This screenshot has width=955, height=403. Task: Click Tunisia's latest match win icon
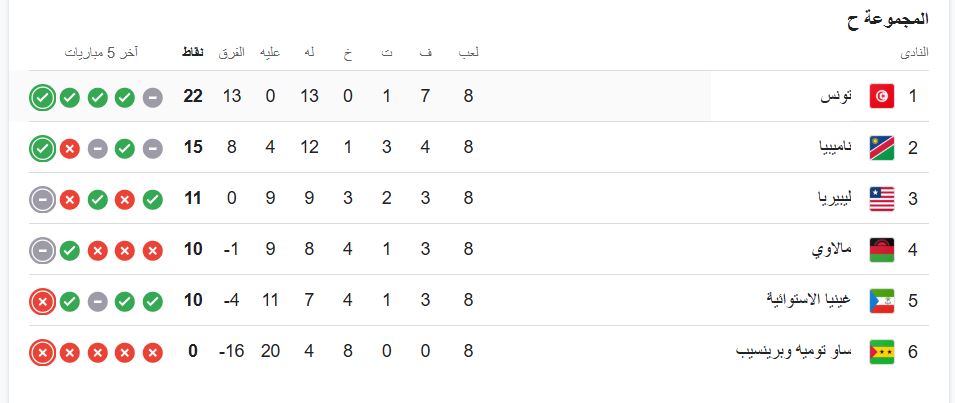(41, 98)
